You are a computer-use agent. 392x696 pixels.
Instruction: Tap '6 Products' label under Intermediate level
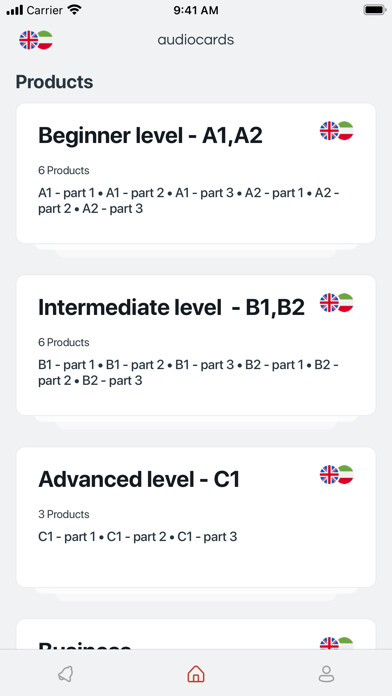coord(63,342)
